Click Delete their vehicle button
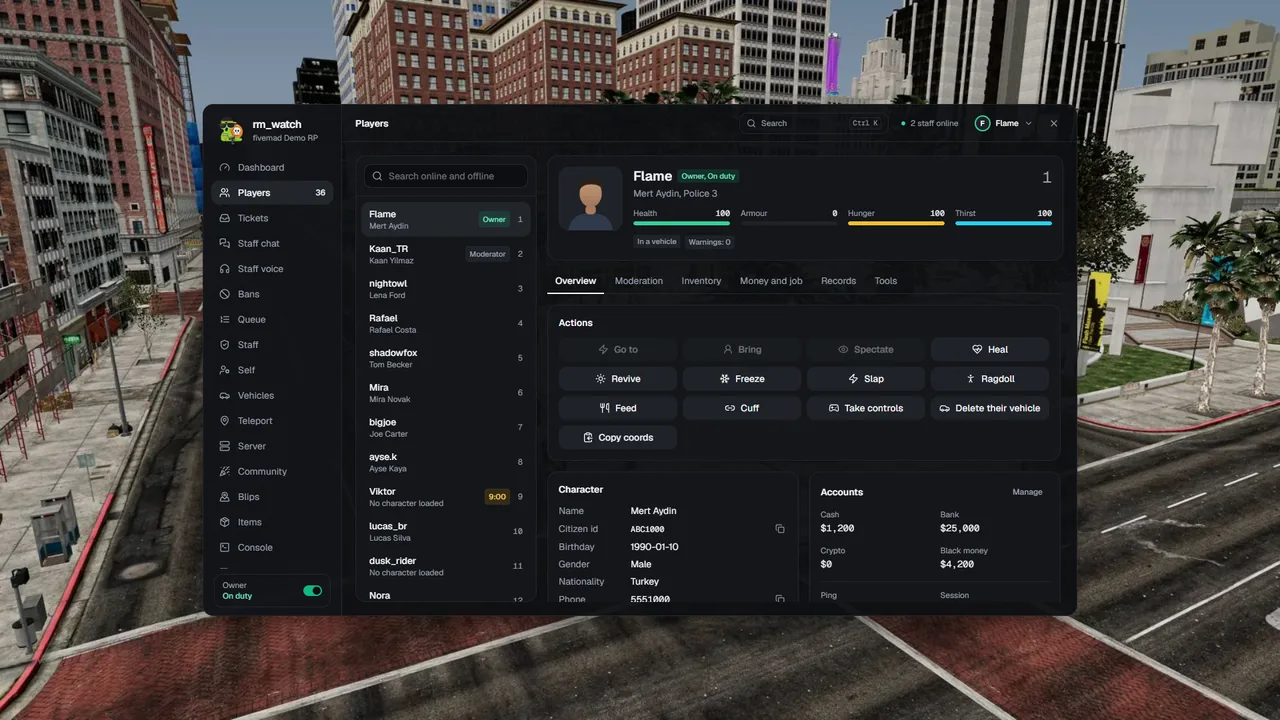The height and width of the screenshot is (720, 1280). tap(990, 408)
